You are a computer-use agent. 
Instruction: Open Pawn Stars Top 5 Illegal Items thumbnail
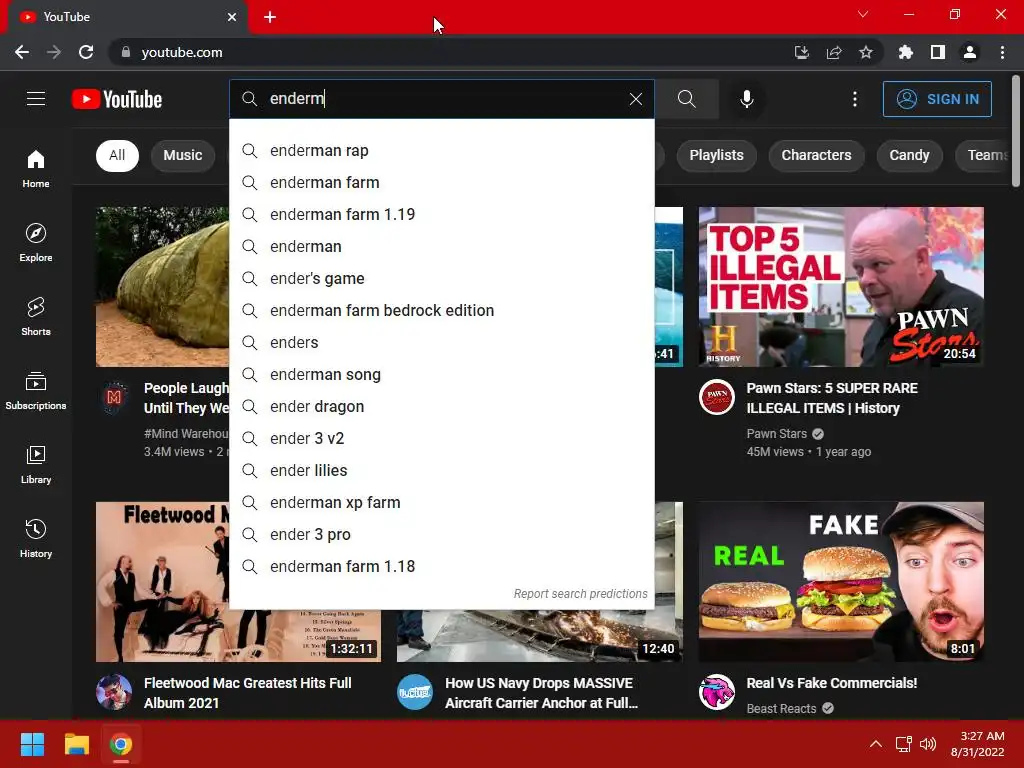(841, 287)
